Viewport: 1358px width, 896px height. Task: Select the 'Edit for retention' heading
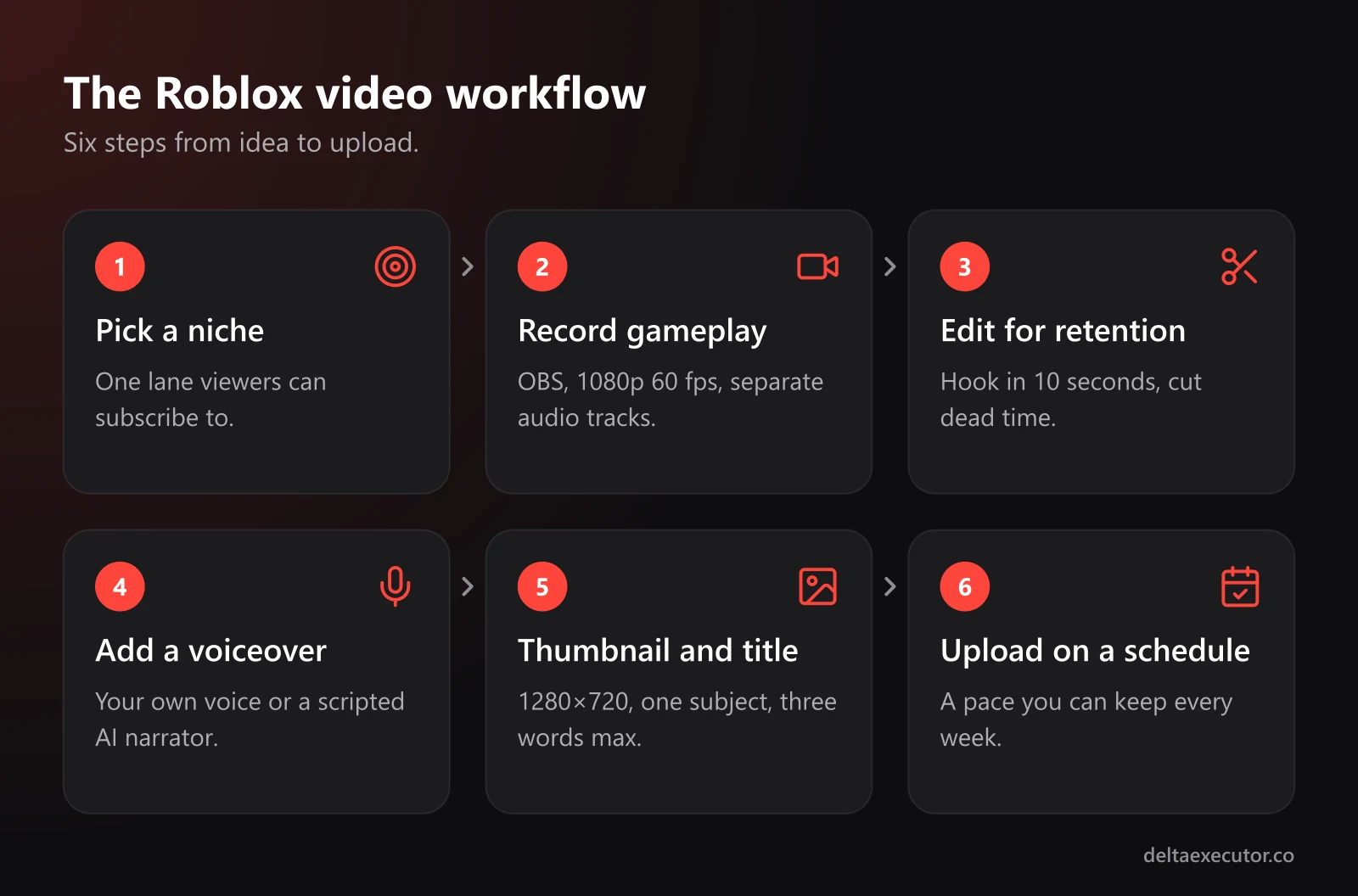pos(1063,331)
